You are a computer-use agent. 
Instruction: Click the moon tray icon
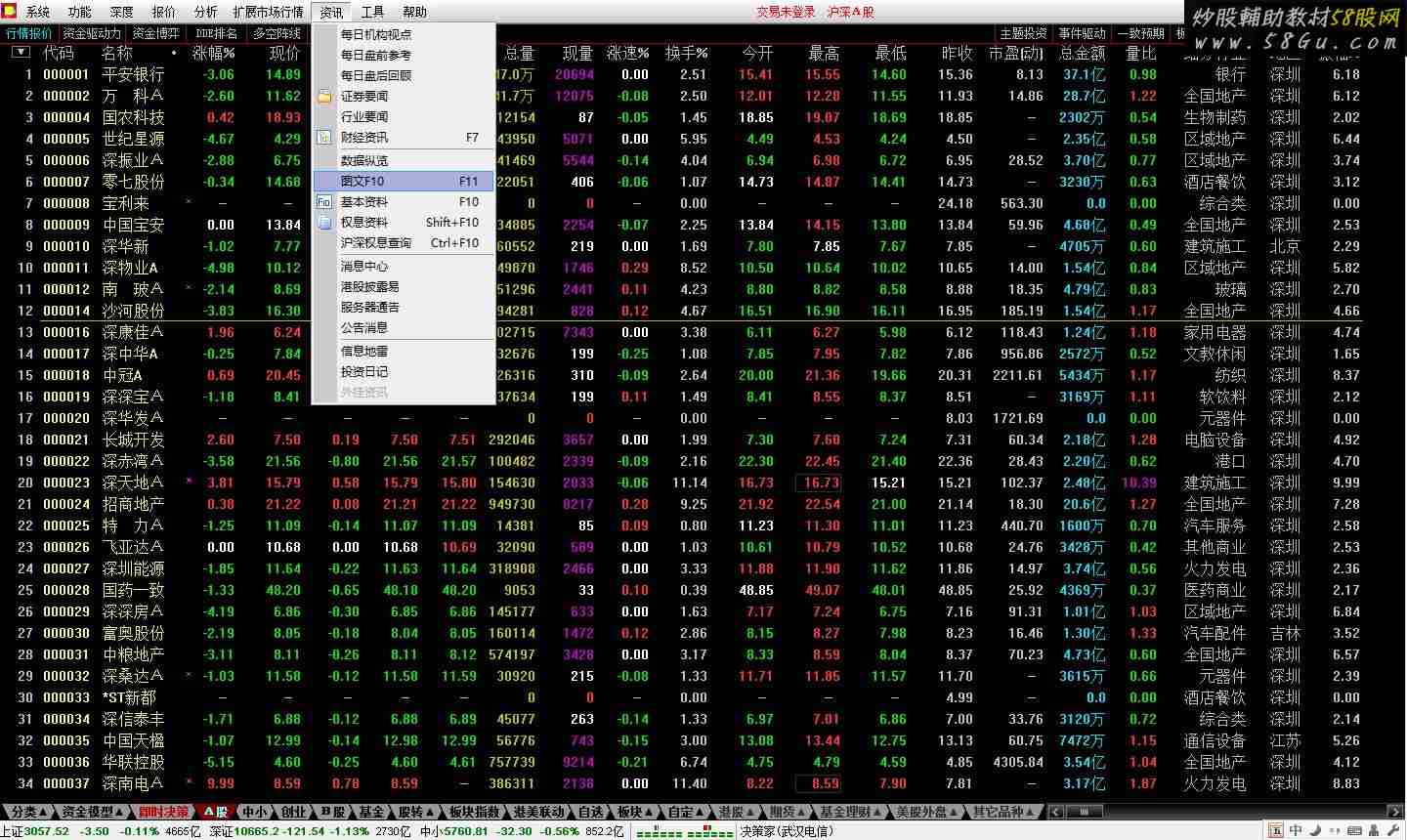[1315, 831]
